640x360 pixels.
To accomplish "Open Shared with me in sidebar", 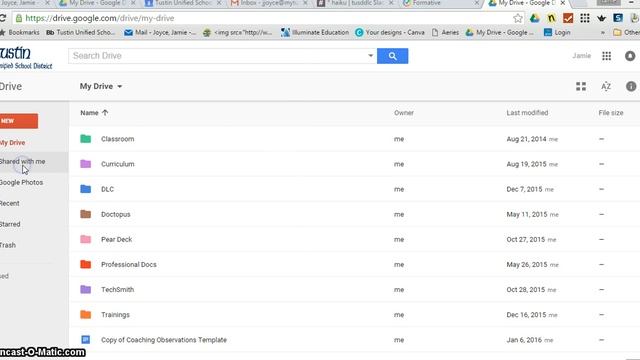I will click(22, 162).
